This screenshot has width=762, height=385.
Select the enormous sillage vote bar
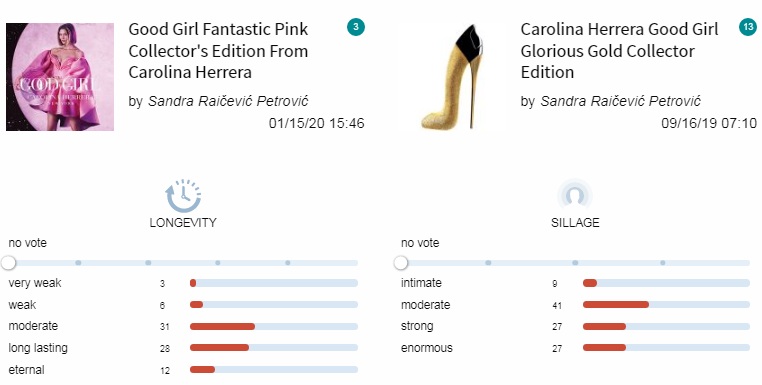pos(666,348)
